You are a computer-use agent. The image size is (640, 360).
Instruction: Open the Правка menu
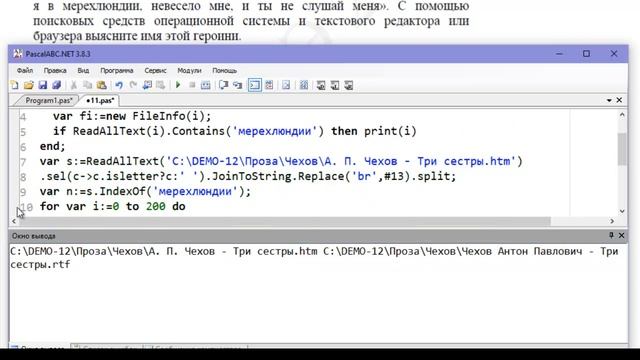tap(55, 70)
